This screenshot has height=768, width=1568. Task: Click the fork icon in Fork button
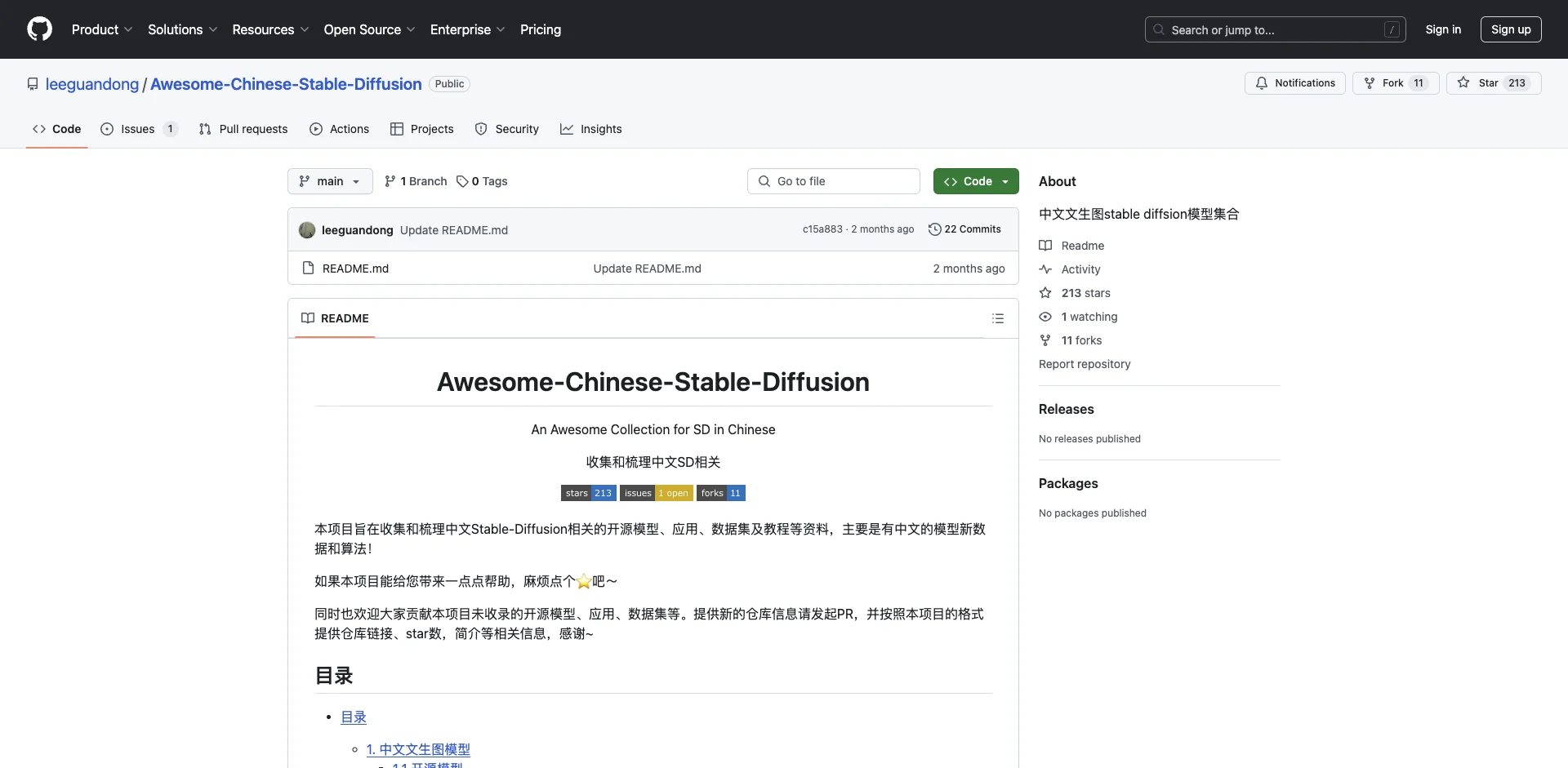pos(1370,83)
